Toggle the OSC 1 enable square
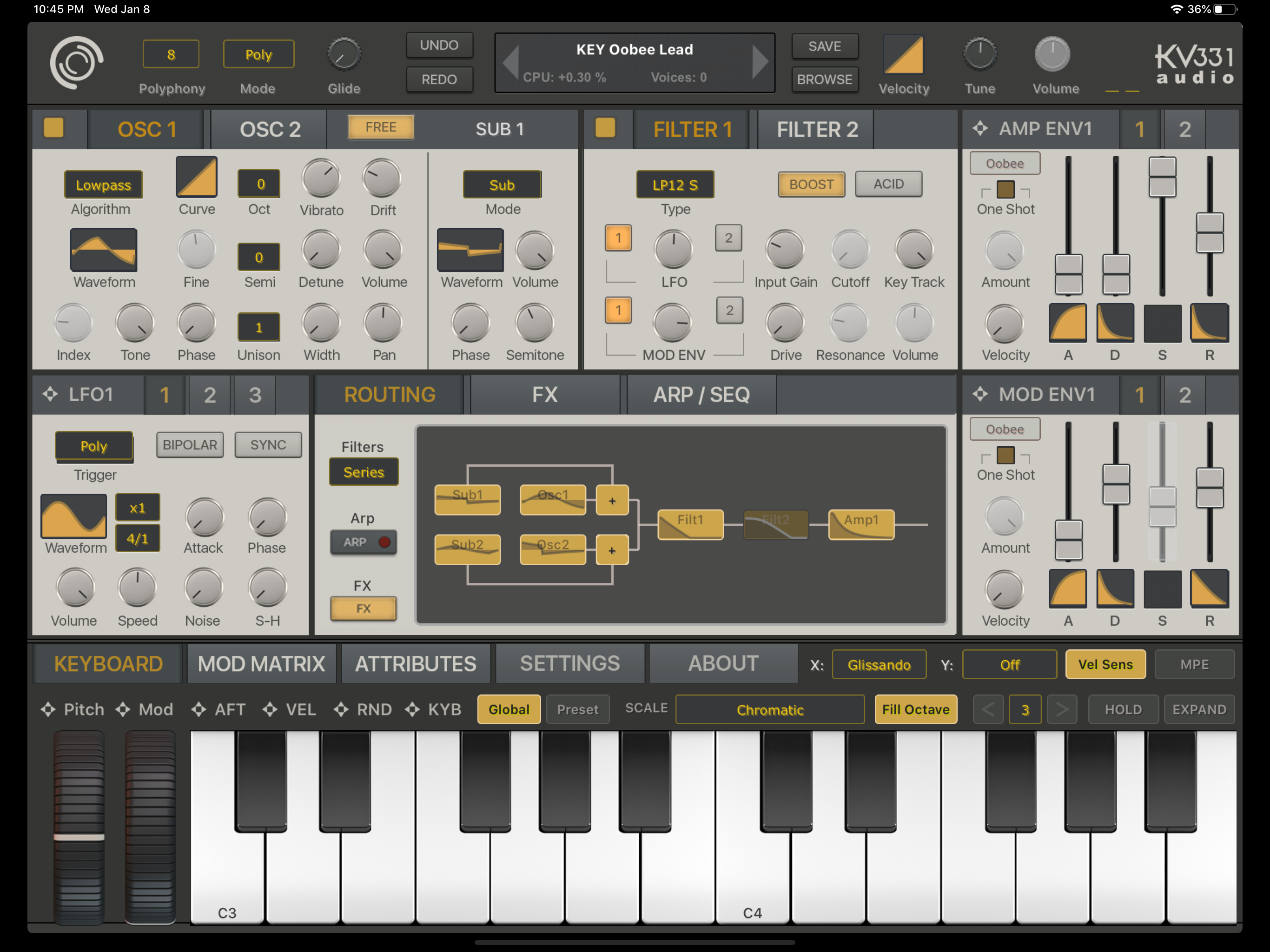 [54, 127]
